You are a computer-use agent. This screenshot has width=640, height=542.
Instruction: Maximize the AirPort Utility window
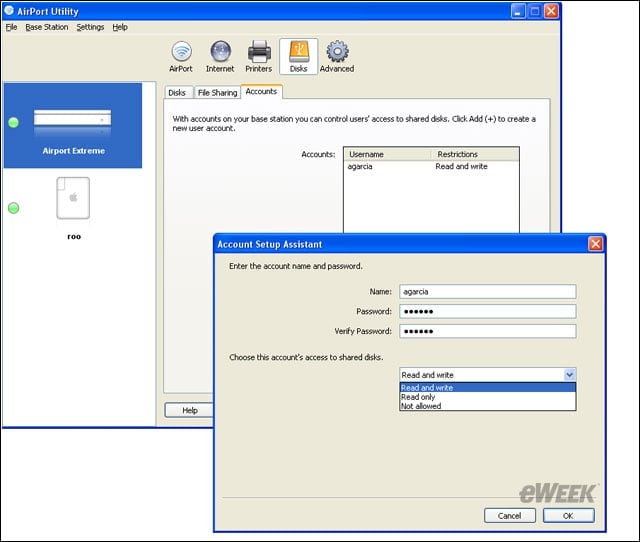click(535, 11)
